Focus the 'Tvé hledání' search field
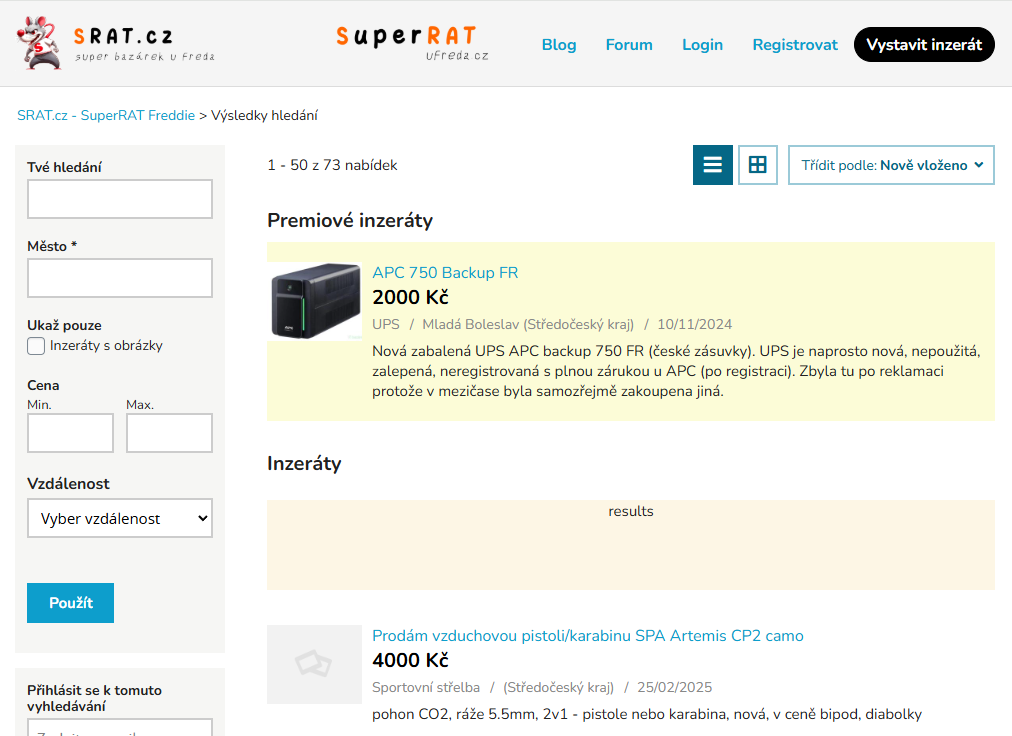Screen dimensions: 1012x736 click(120, 199)
